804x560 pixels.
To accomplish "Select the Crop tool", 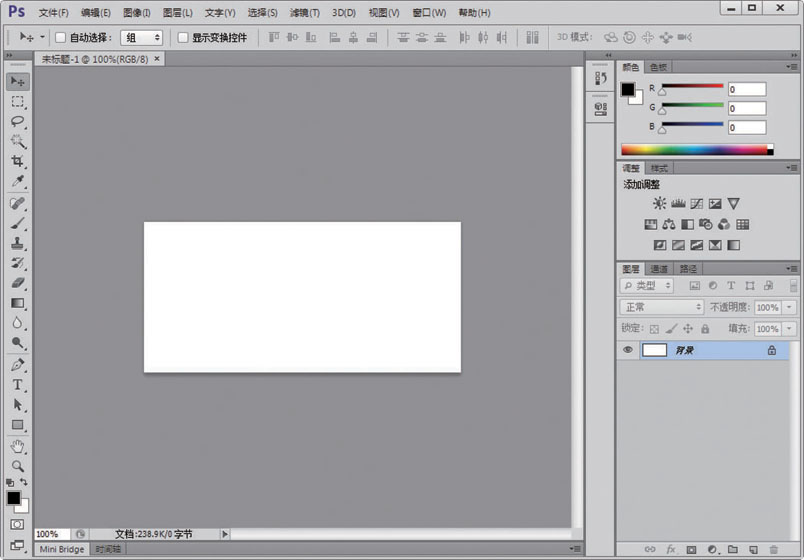I will coord(17,161).
